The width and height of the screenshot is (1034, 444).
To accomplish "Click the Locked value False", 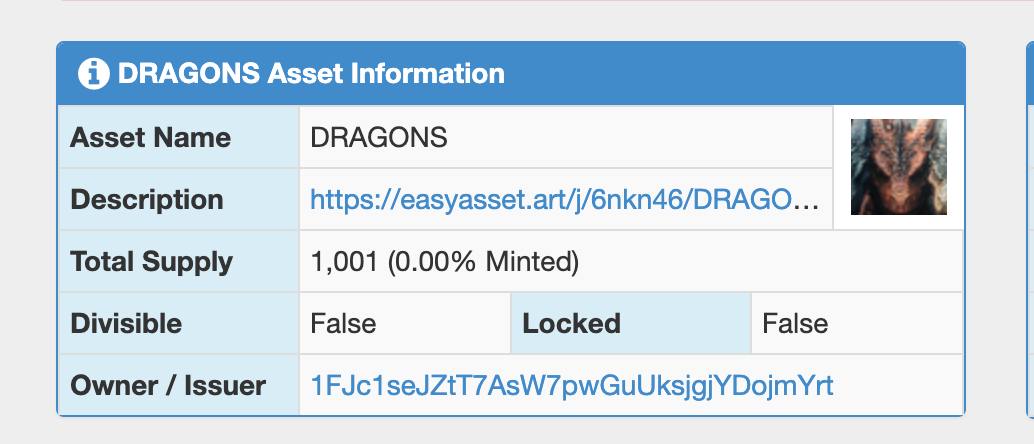I will tap(795, 324).
